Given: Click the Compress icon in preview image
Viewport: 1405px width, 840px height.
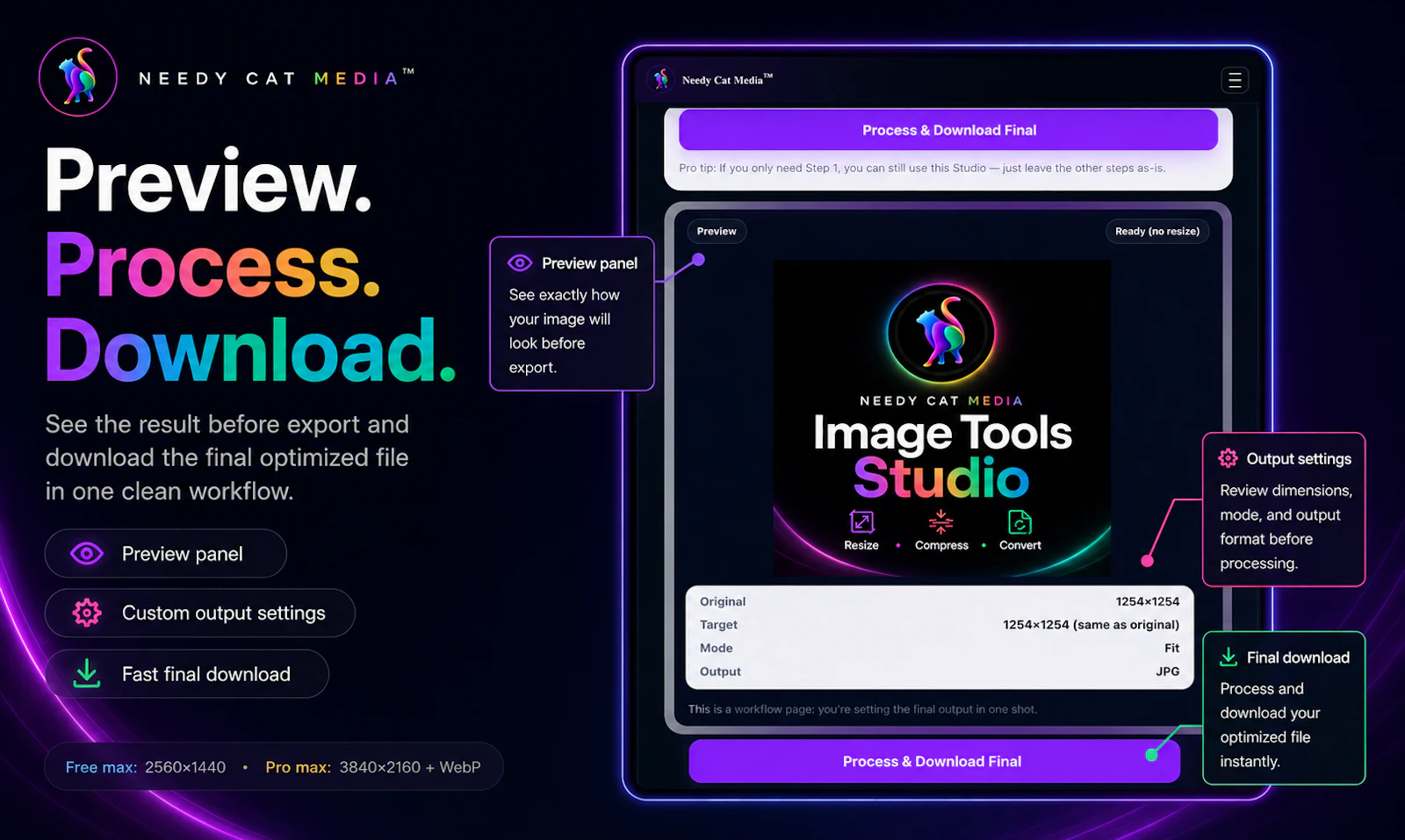Looking at the screenshot, I should [940, 522].
